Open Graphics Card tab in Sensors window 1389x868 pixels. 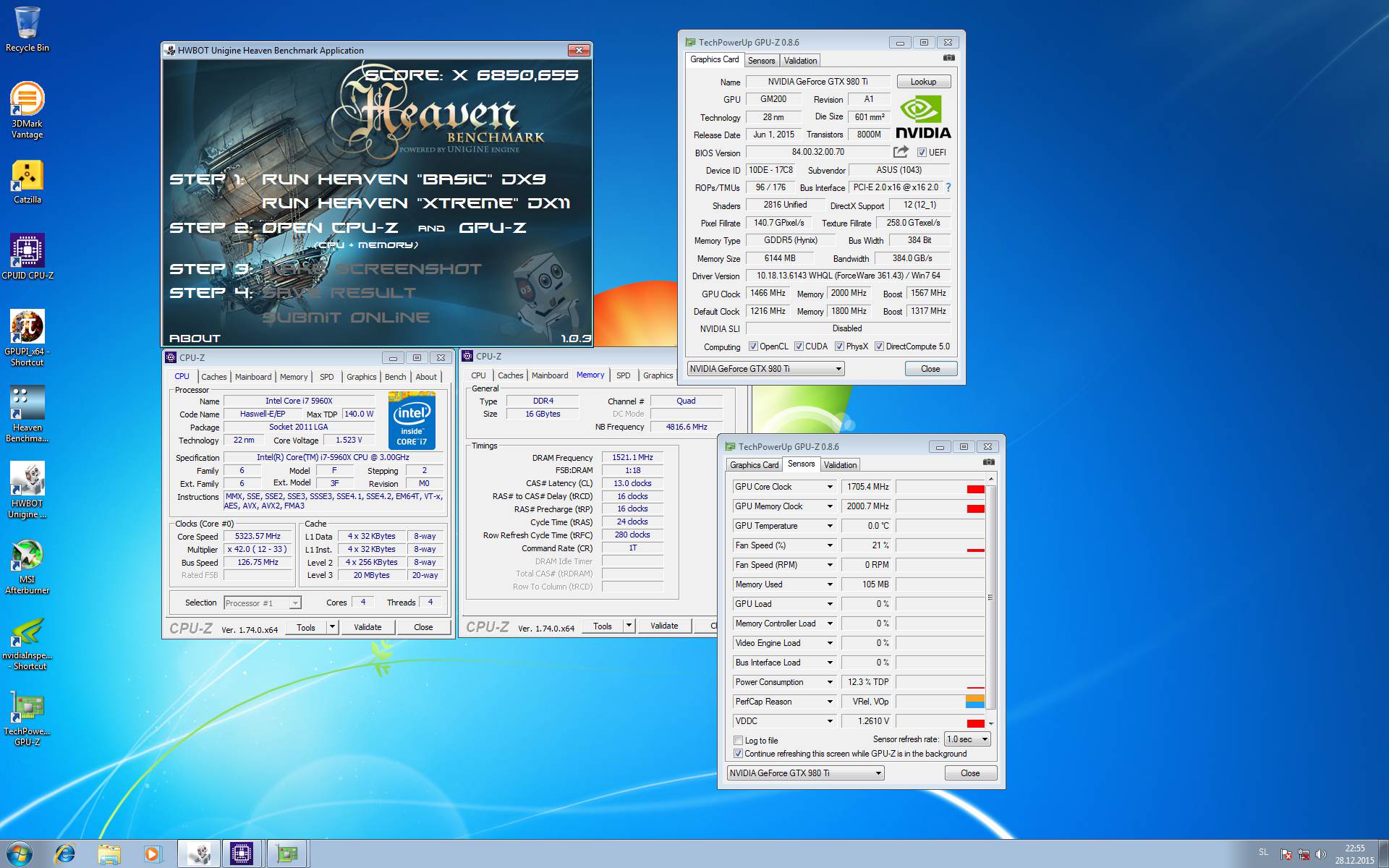(754, 465)
